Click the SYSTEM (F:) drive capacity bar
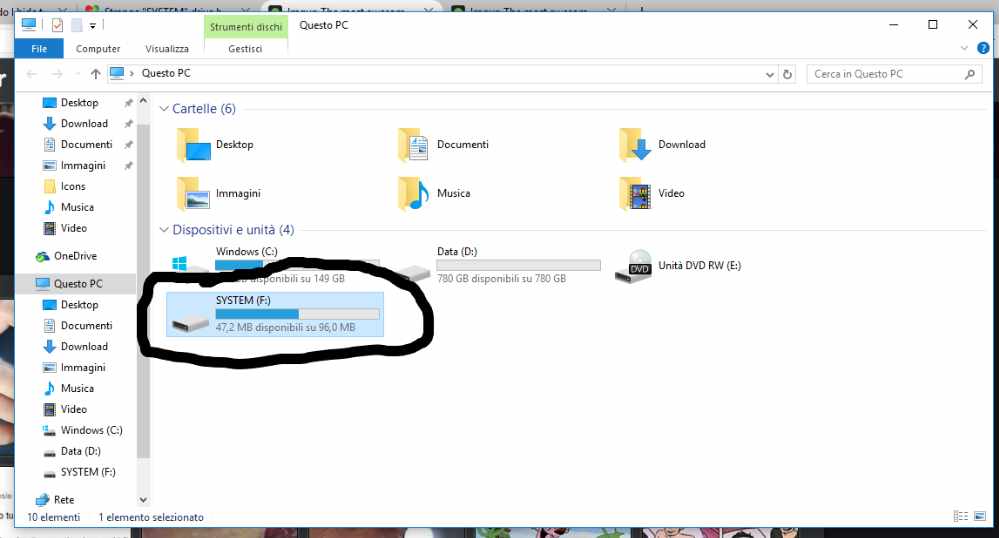Image resolution: width=999 pixels, height=538 pixels. 297,314
